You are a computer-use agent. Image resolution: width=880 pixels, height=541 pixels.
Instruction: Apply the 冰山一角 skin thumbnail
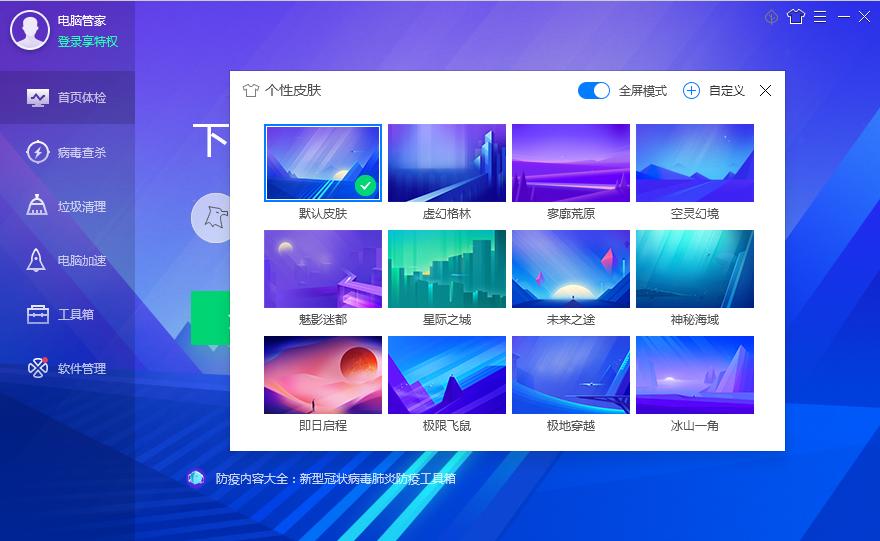(695, 375)
